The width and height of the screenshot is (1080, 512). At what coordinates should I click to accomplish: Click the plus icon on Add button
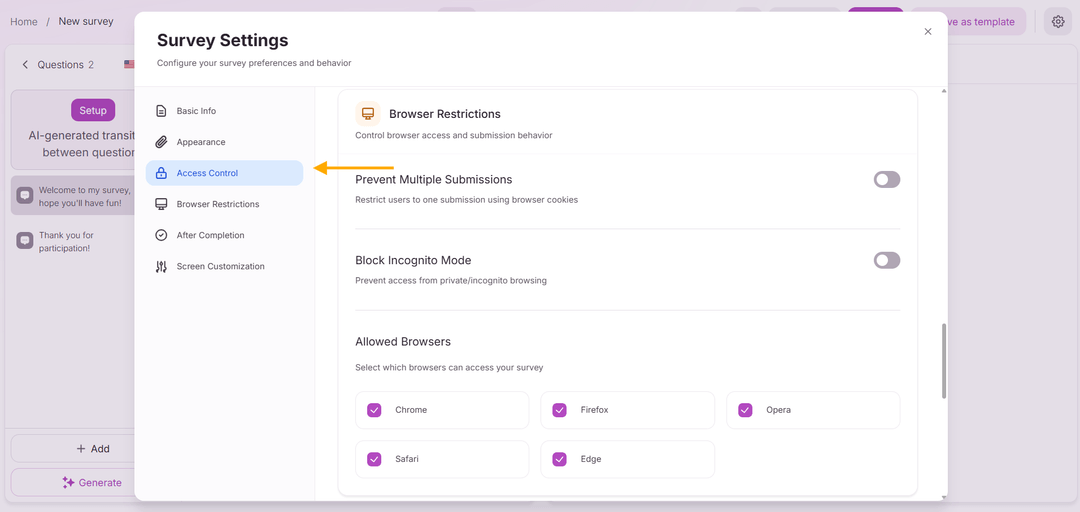(x=81, y=449)
